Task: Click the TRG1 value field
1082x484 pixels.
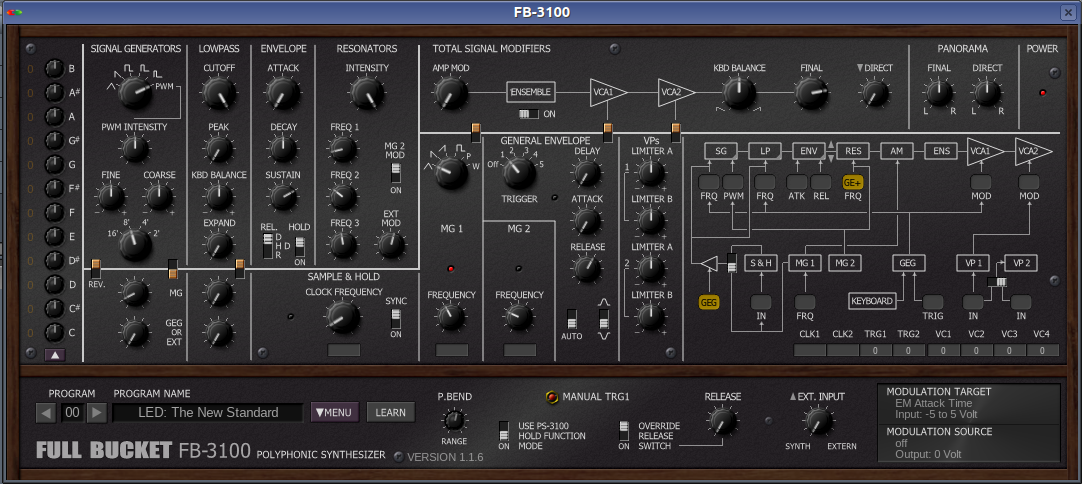Action: [876, 351]
